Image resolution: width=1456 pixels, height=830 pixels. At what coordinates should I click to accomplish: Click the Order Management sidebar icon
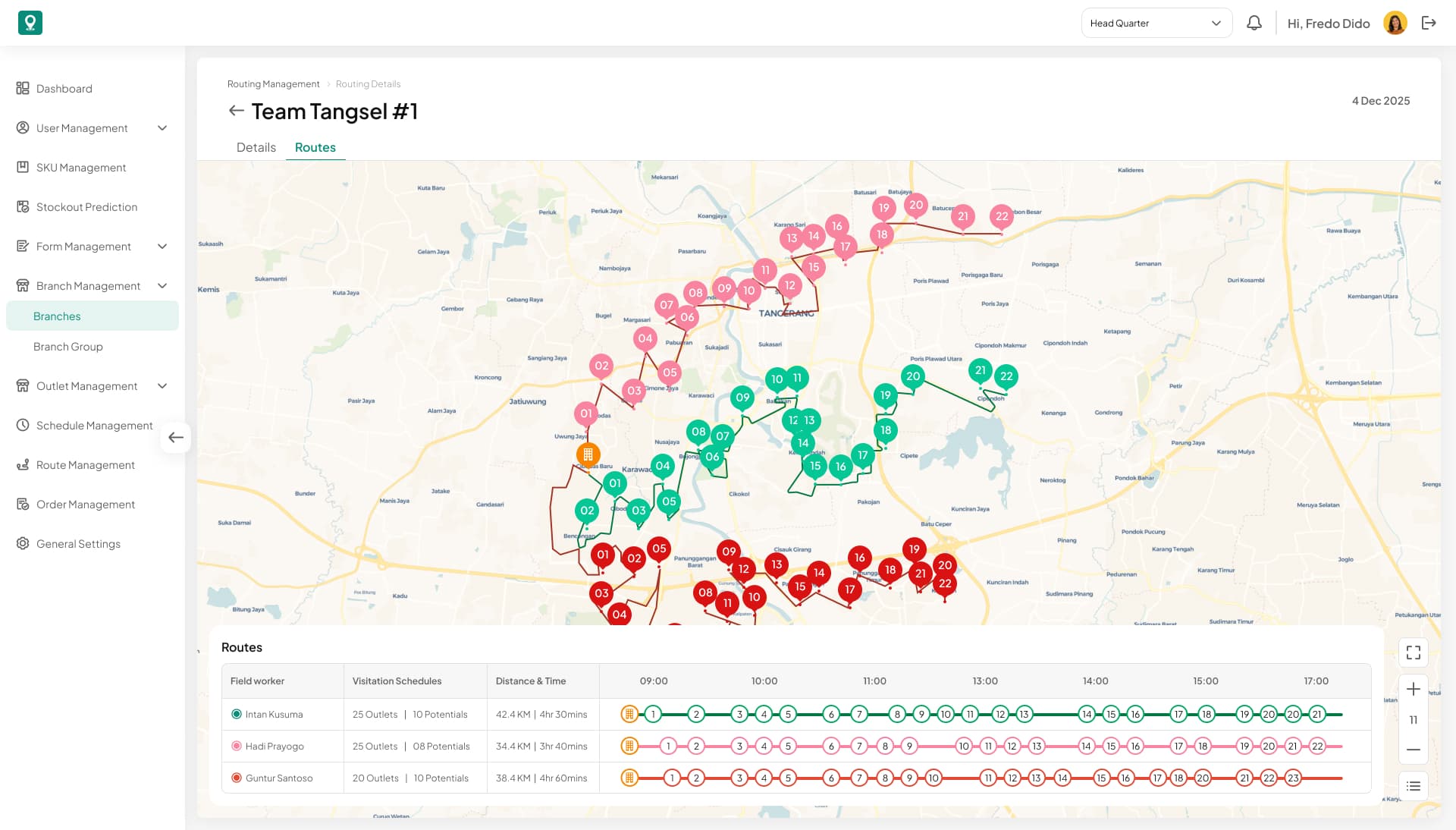click(23, 504)
